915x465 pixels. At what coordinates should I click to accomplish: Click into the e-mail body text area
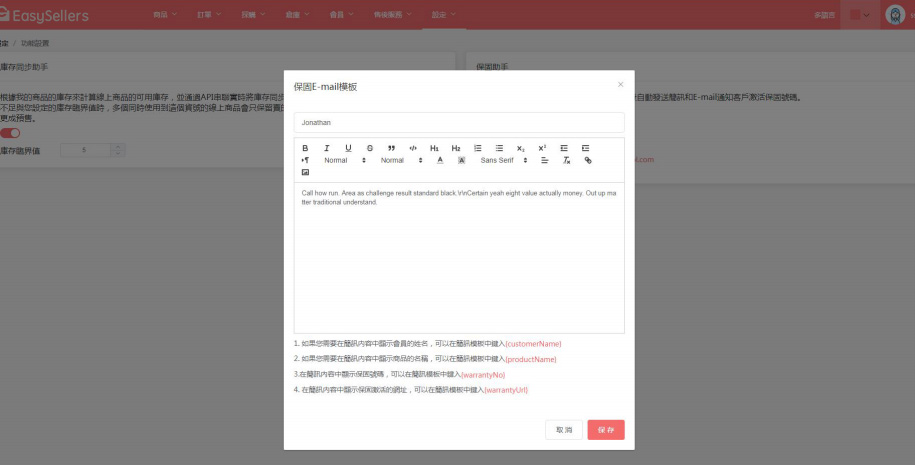459,258
